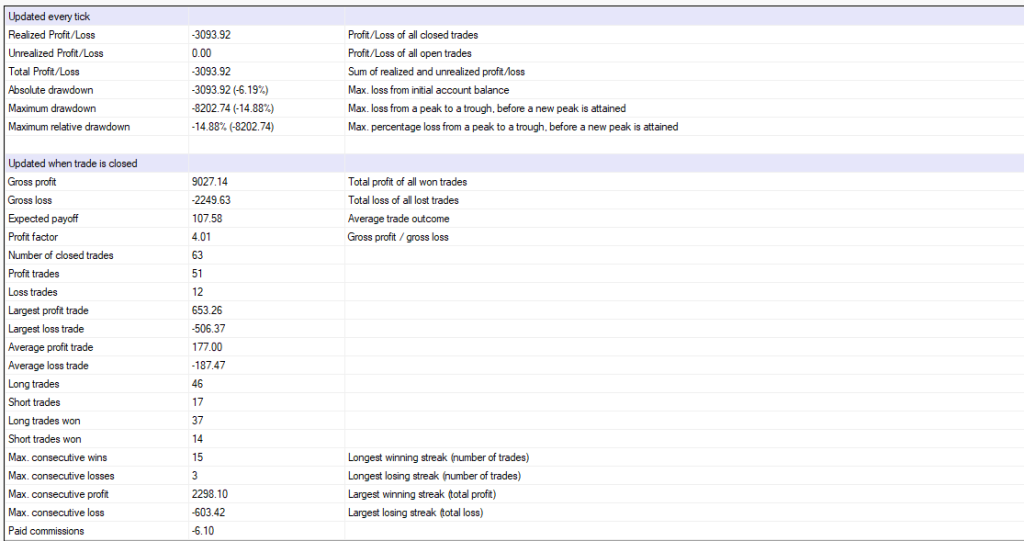This screenshot has height=541, width=1024.
Task: Click the Gross loss value -2249.63
Action: point(211,200)
